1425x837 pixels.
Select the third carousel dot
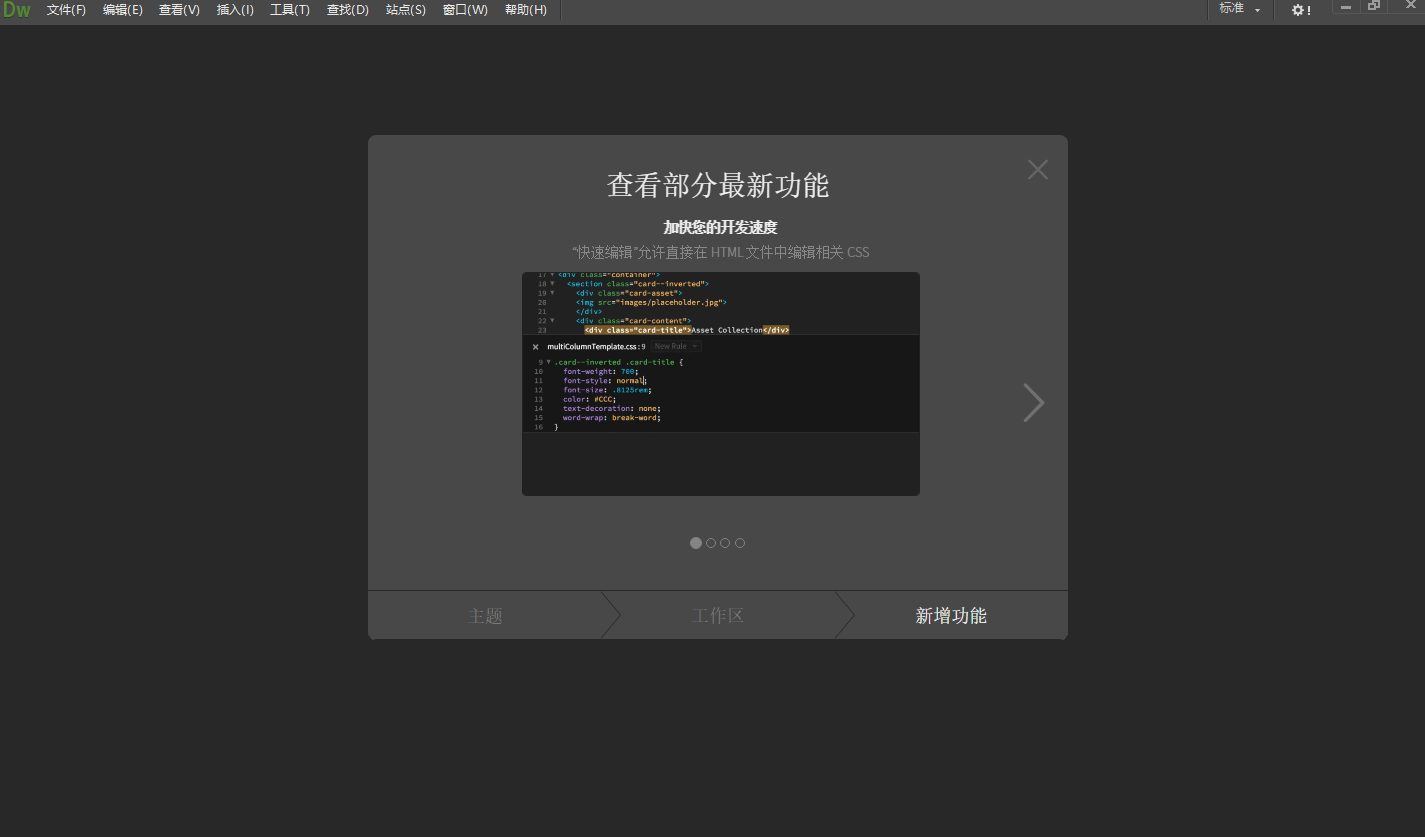click(725, 542)
